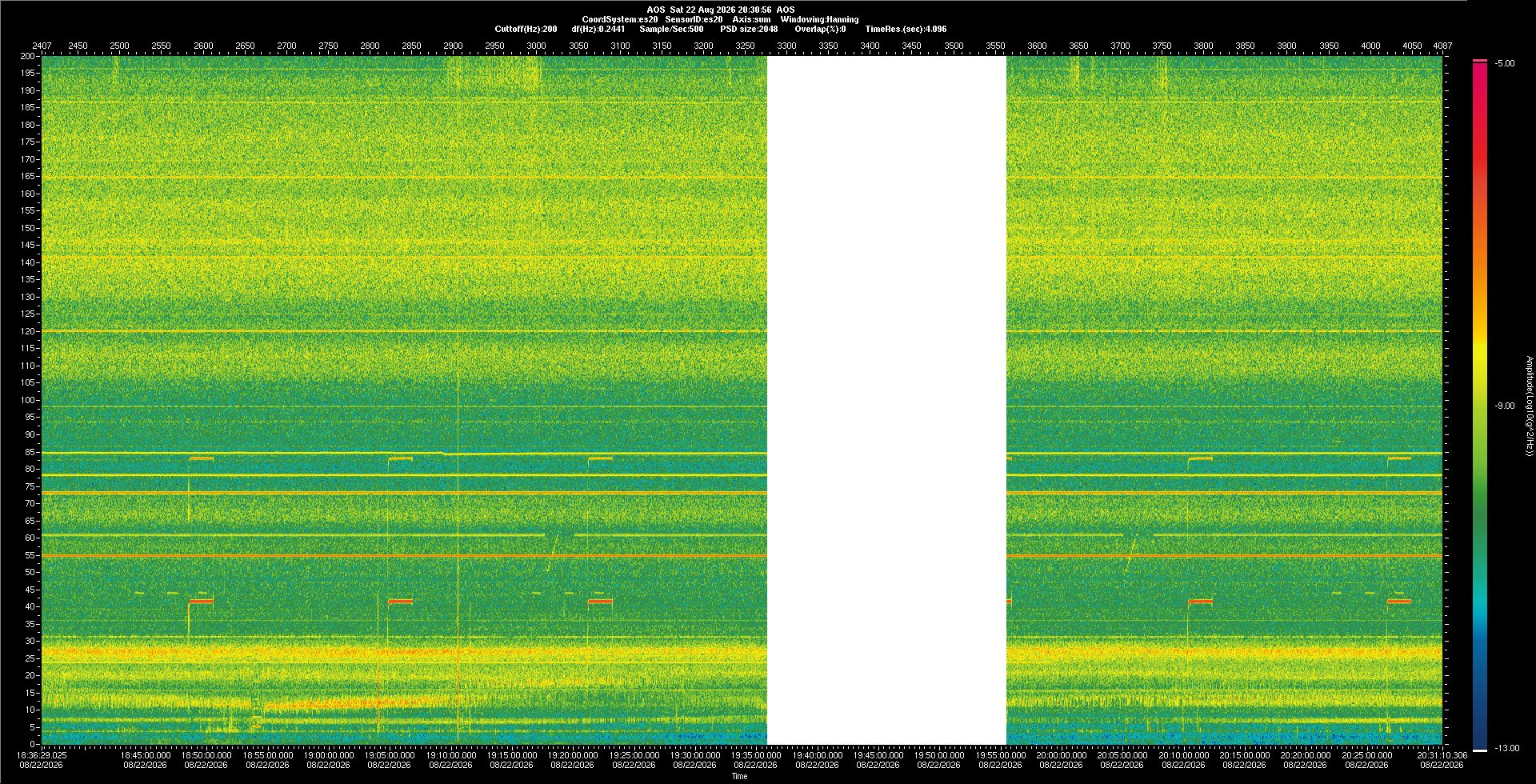This screenshot has height=784, width=1536.
Task: Click the 'df(Hz):0.2441' parameter
Action: coord(598,29)
